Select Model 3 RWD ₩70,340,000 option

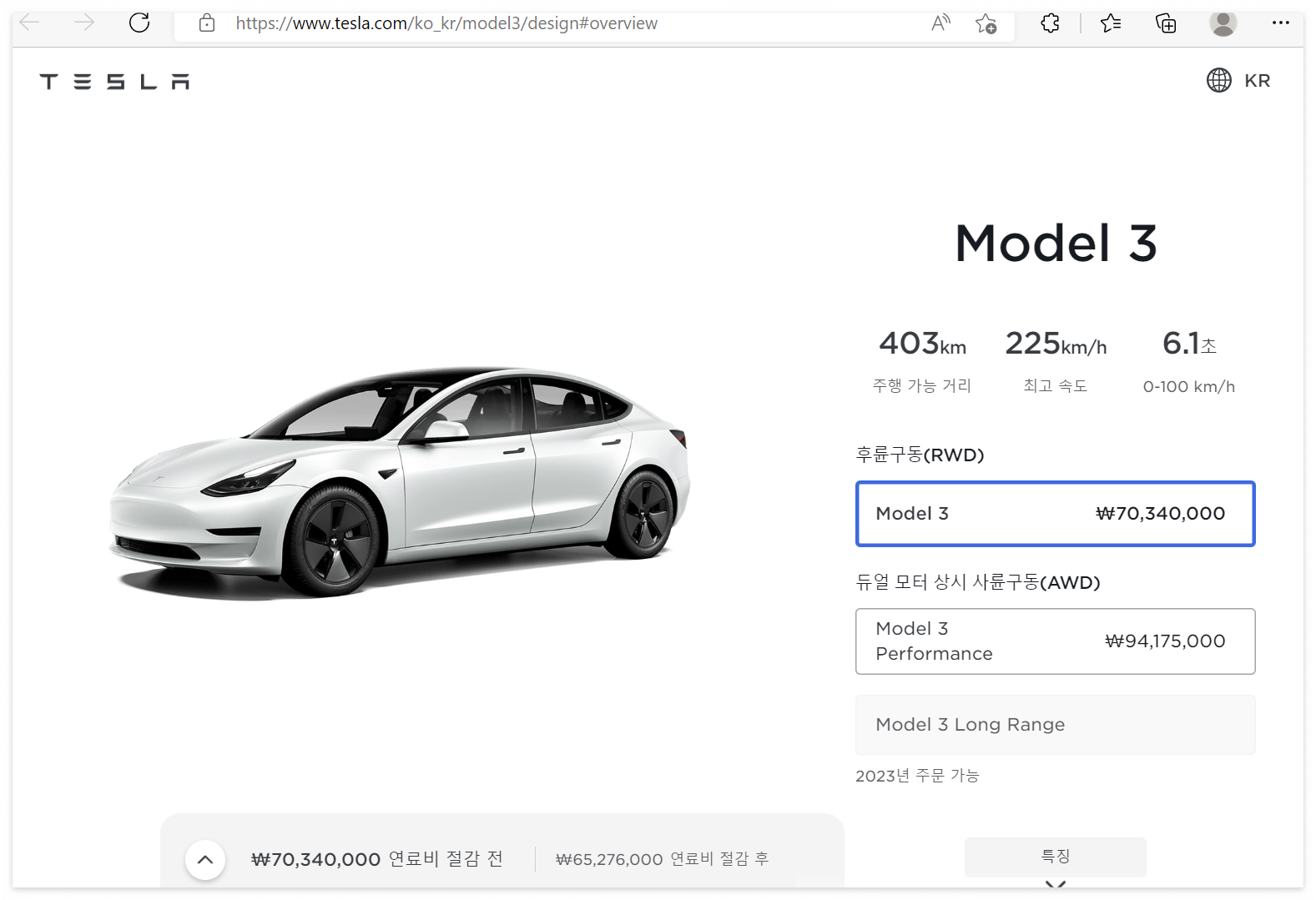tap(1055, 514)
